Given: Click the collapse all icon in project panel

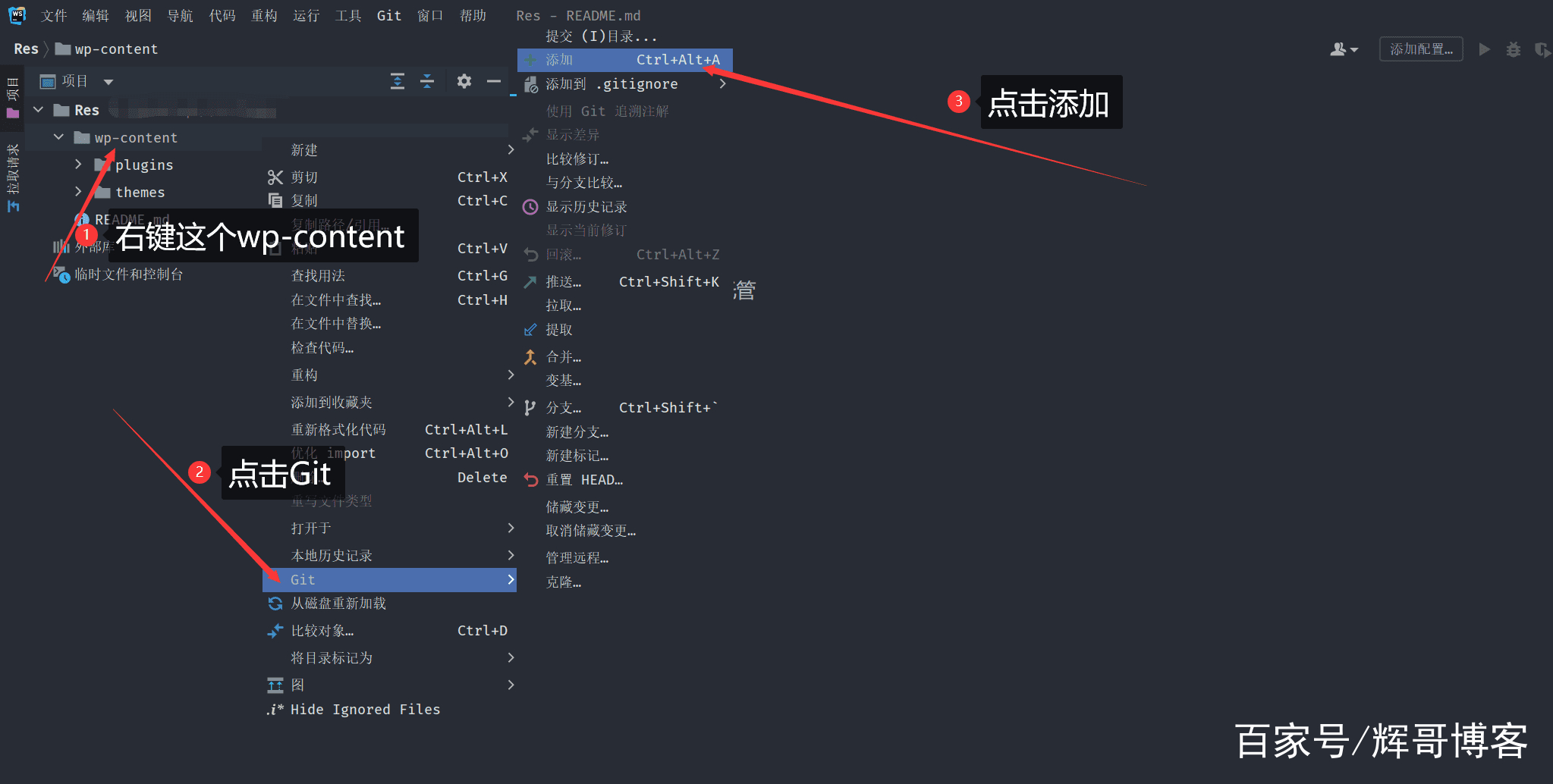Looking at the screenshot, I should (x=427, y=81).
